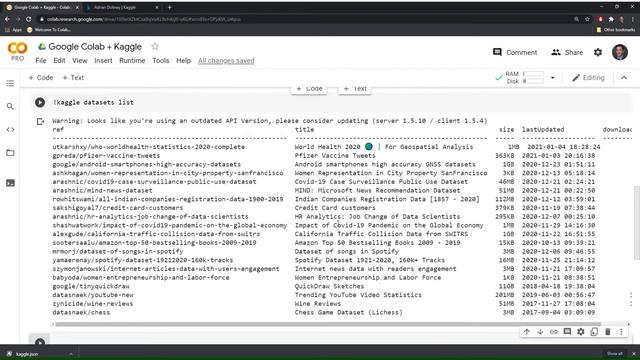The width and height of the screenshot is (640, 360).
Task: Open the code snippets sidebar icon
Action: pyautogui.click(x=10, y=130)
